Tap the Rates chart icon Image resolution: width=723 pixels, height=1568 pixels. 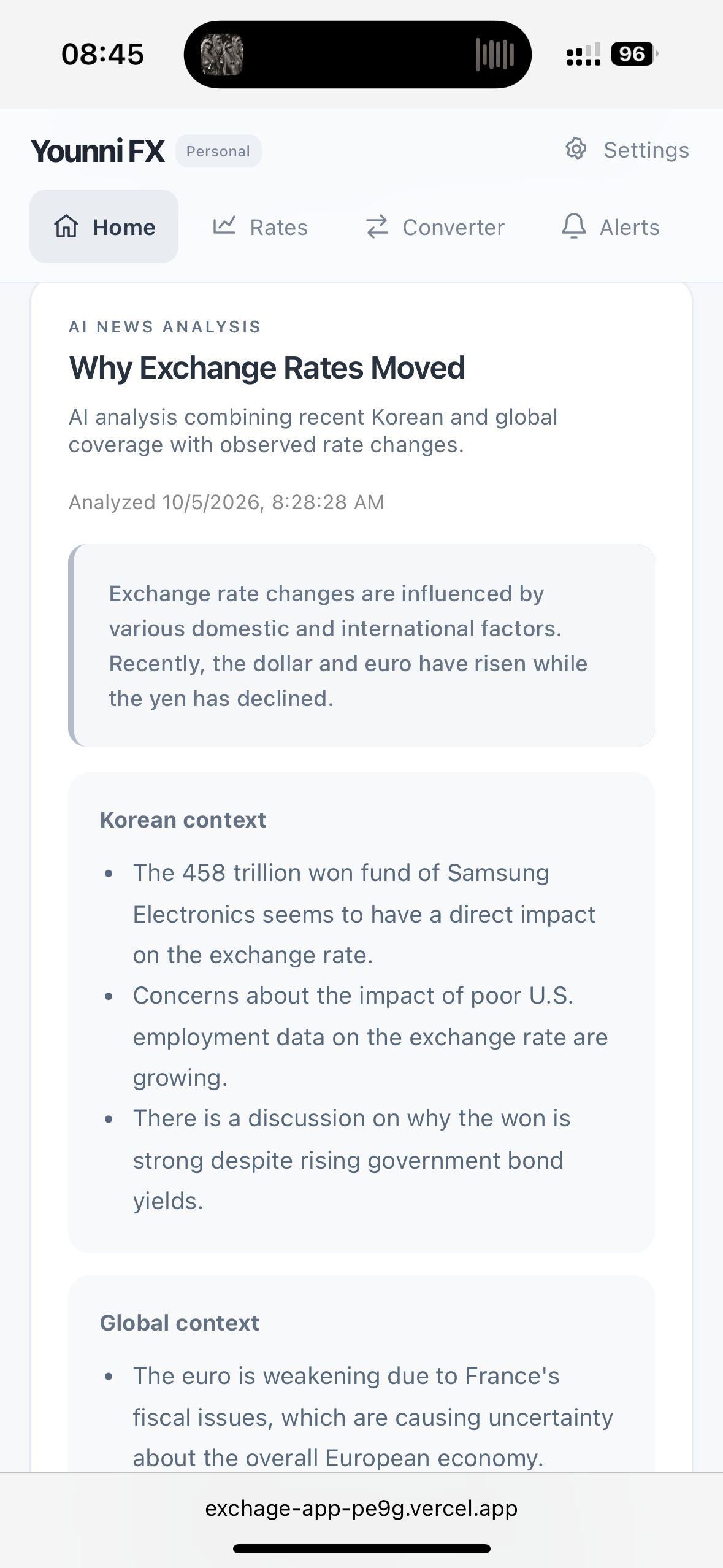(x=224, y=226)
